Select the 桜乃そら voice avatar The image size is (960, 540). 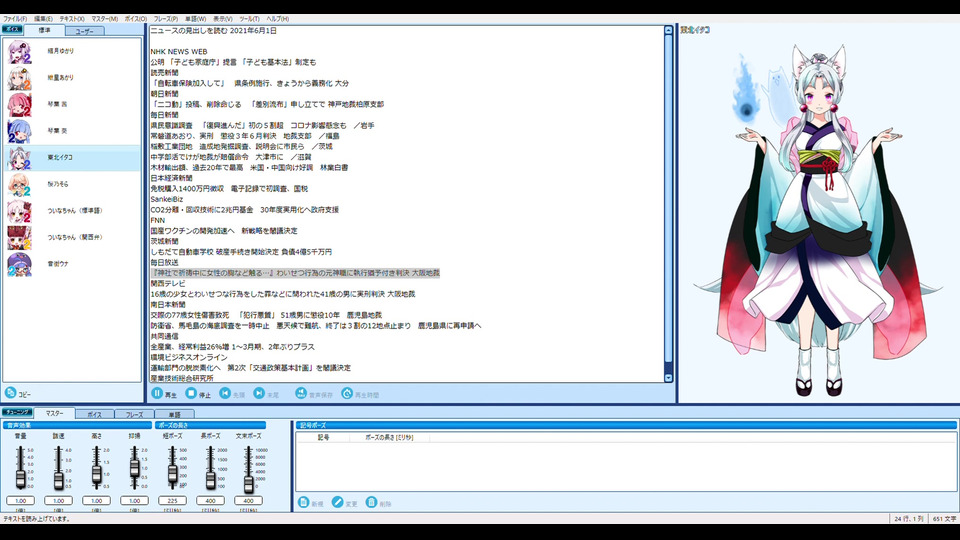click(19, 184)
